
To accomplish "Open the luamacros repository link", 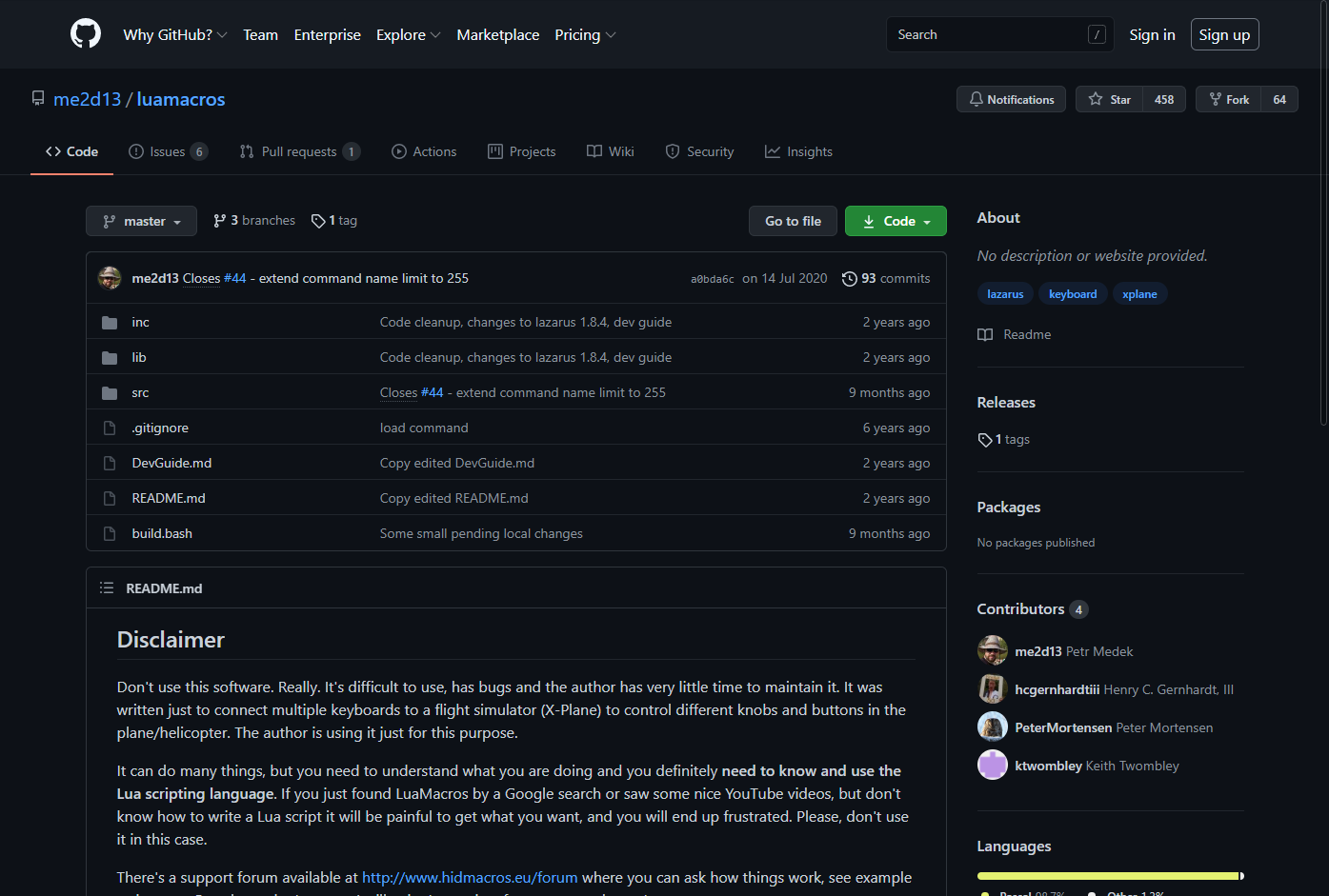I will pyautogui.click(x=181, y=99).
